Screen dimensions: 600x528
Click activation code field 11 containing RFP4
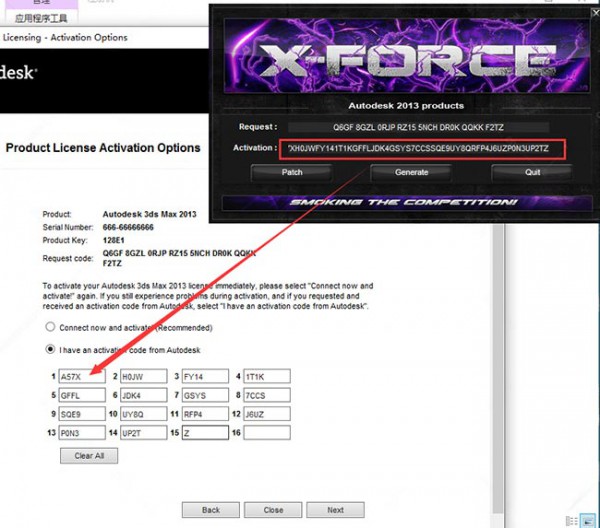[x=205, y=414]
